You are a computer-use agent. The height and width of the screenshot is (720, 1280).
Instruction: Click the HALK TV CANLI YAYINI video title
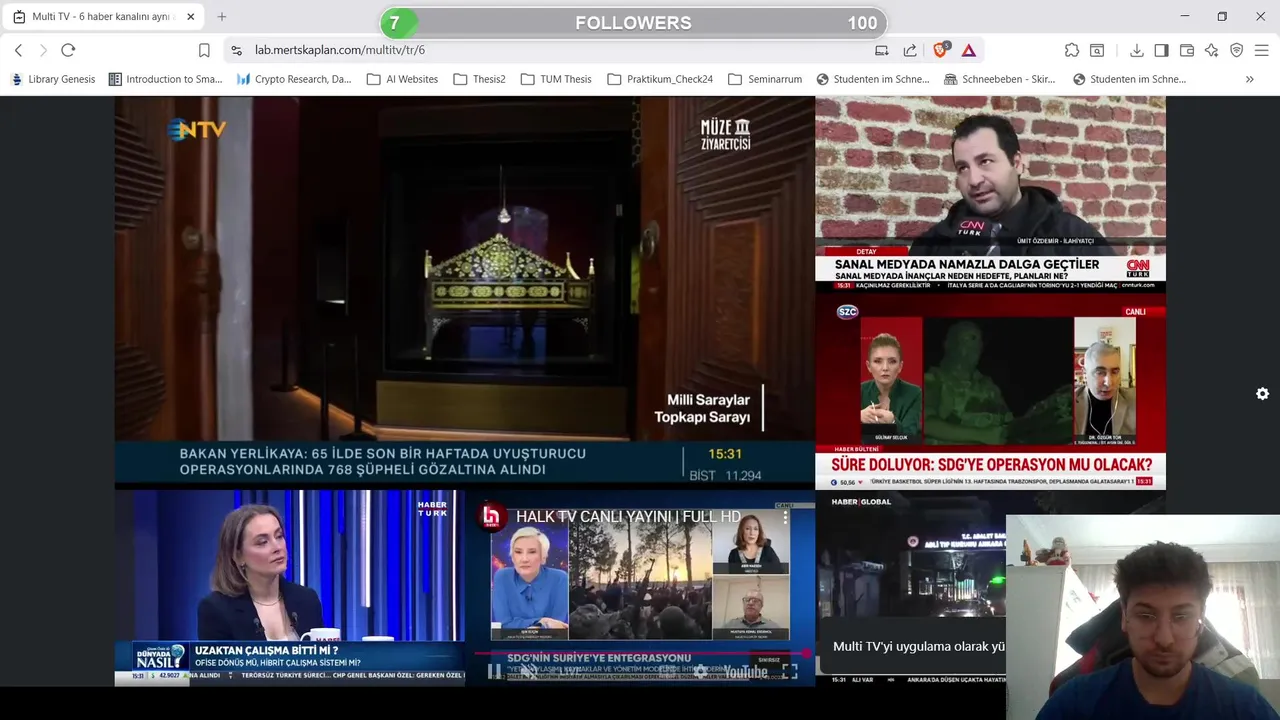click(628, 516)
